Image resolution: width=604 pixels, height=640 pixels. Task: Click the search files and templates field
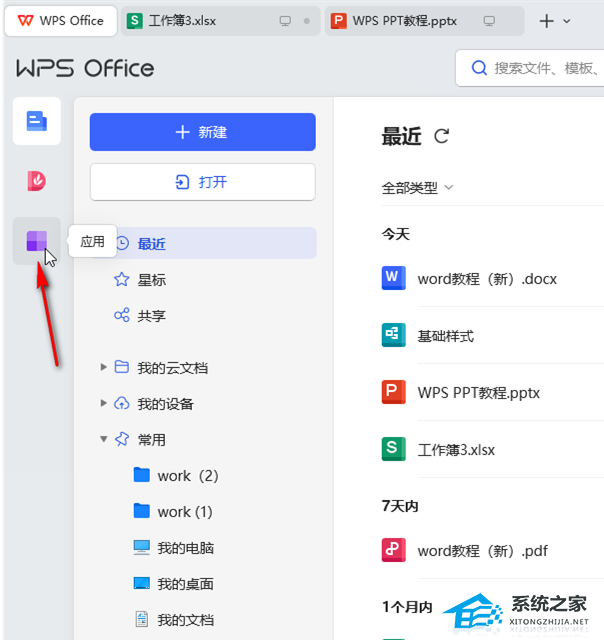pos(530,68)
